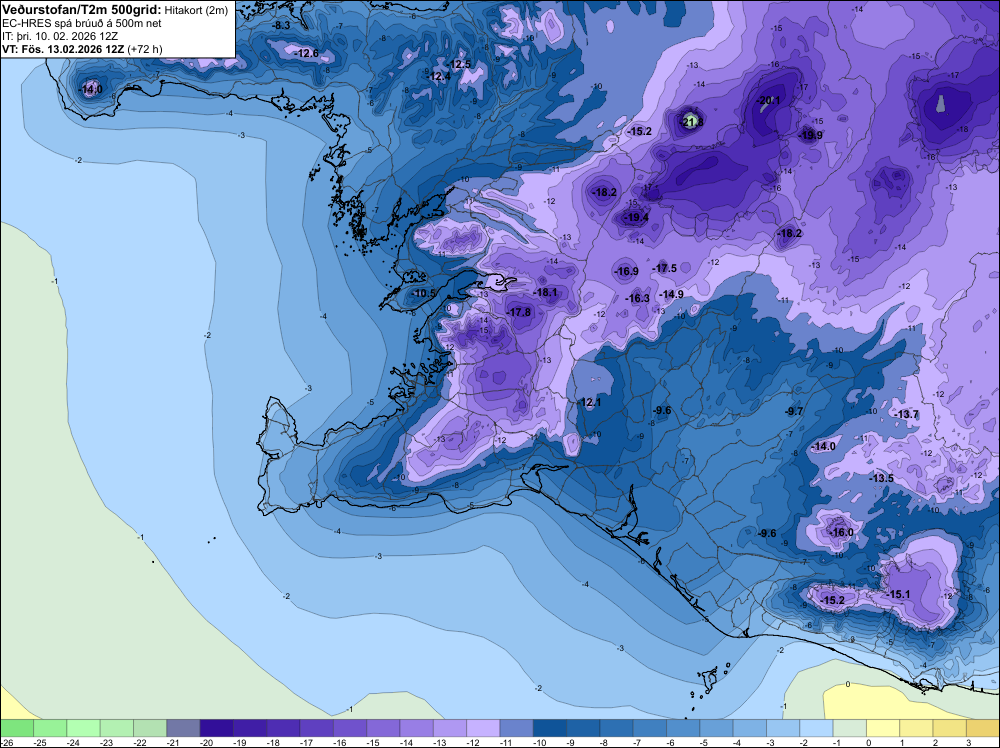Click the -15 label in the color scale
This screenshot has height=748, width=1000.
(x=372, y=742)
